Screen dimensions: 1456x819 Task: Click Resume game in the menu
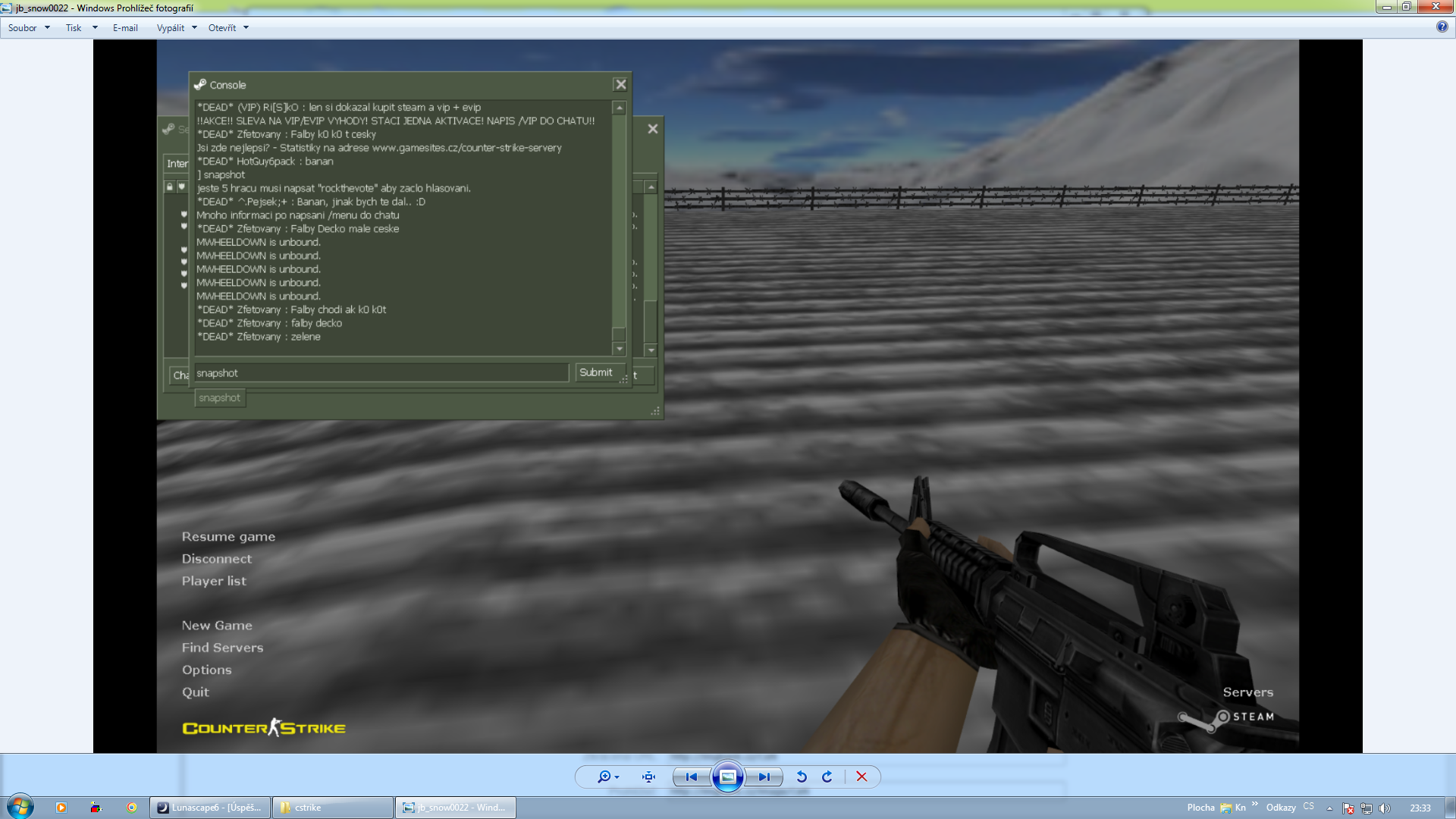228,536
